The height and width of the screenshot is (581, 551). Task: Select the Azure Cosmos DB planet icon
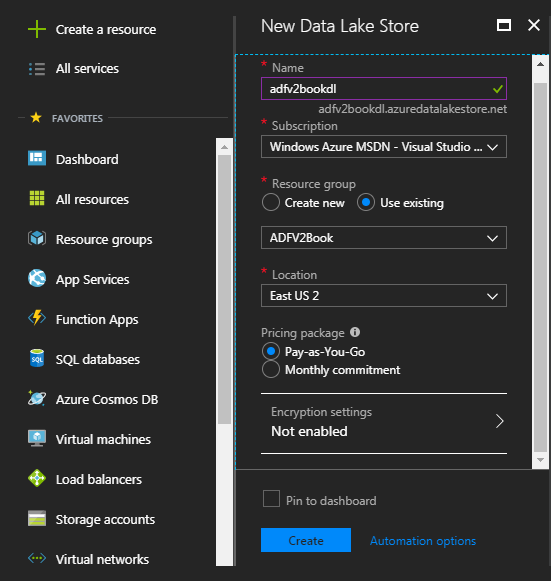point(37,398)
